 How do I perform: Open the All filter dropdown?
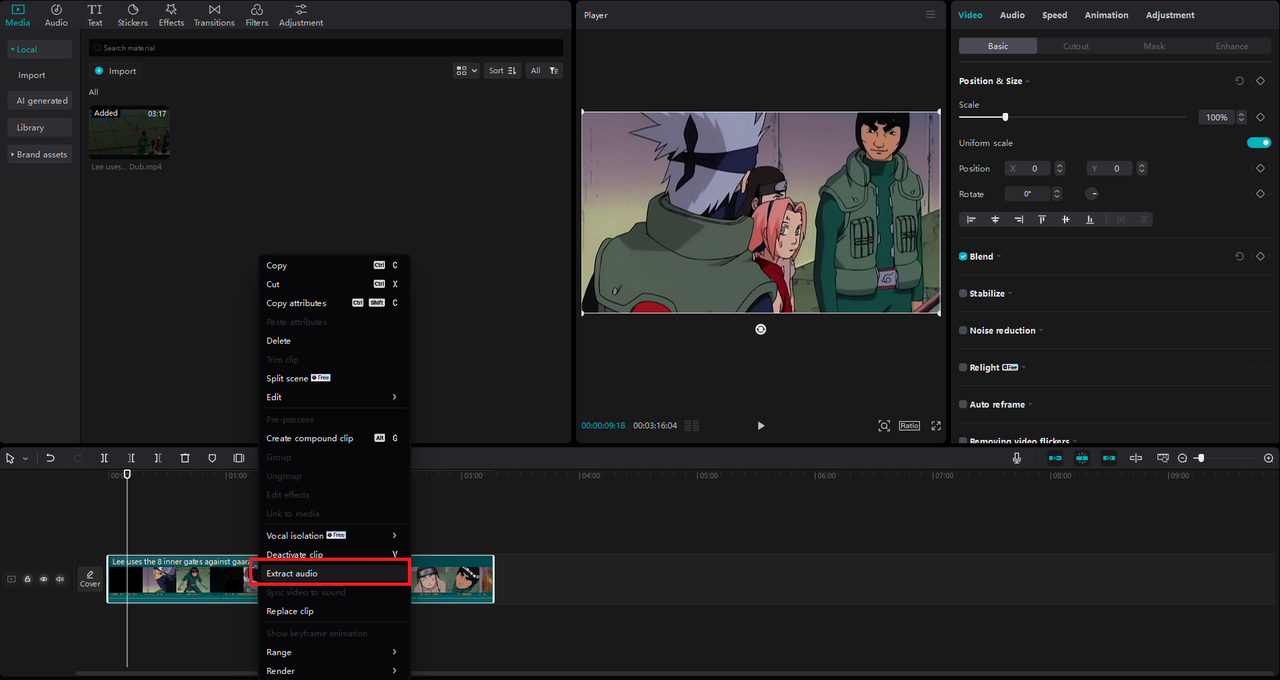click(x=545, y=71)
